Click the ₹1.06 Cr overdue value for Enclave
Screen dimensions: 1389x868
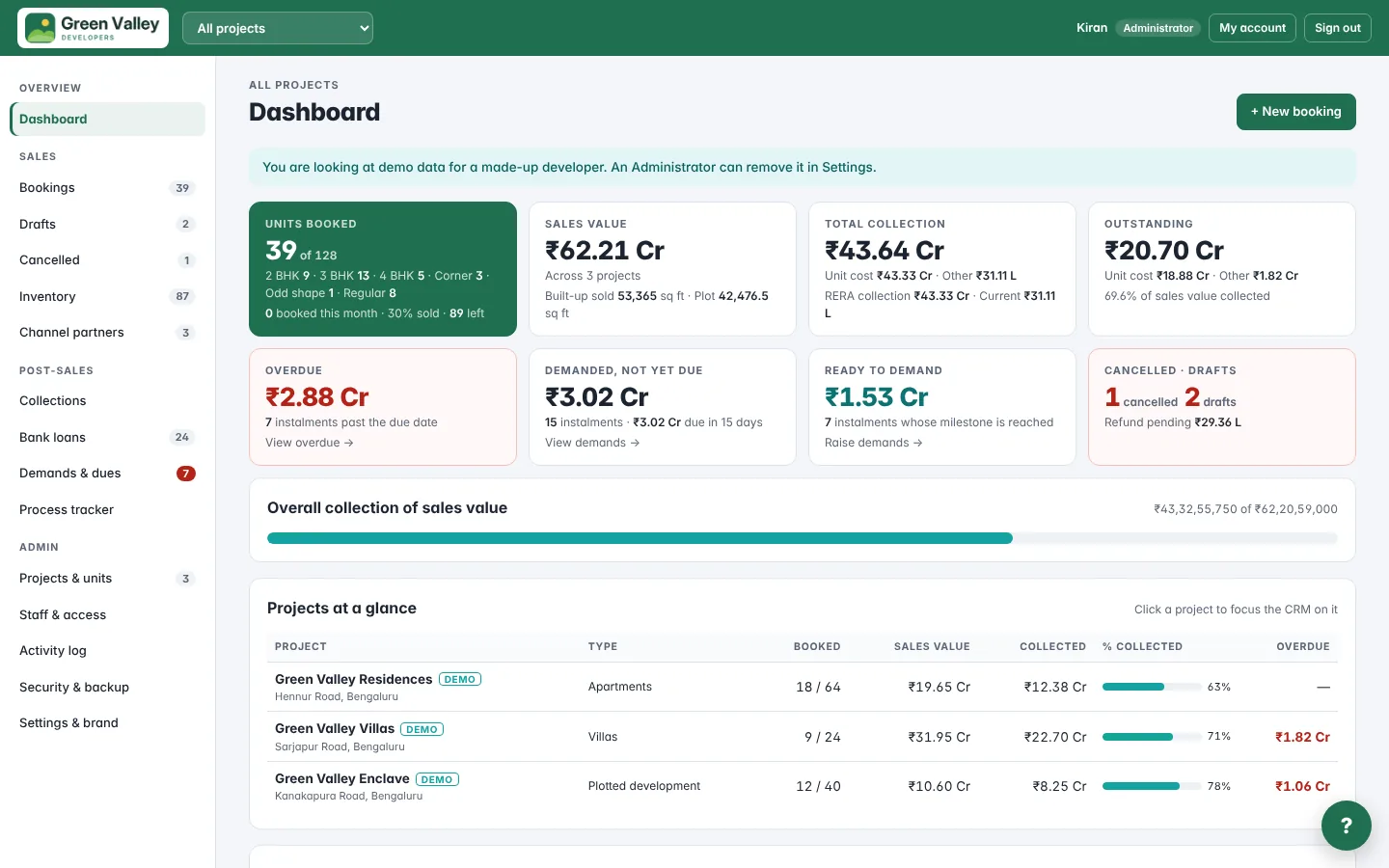[x=1302, y=786]
